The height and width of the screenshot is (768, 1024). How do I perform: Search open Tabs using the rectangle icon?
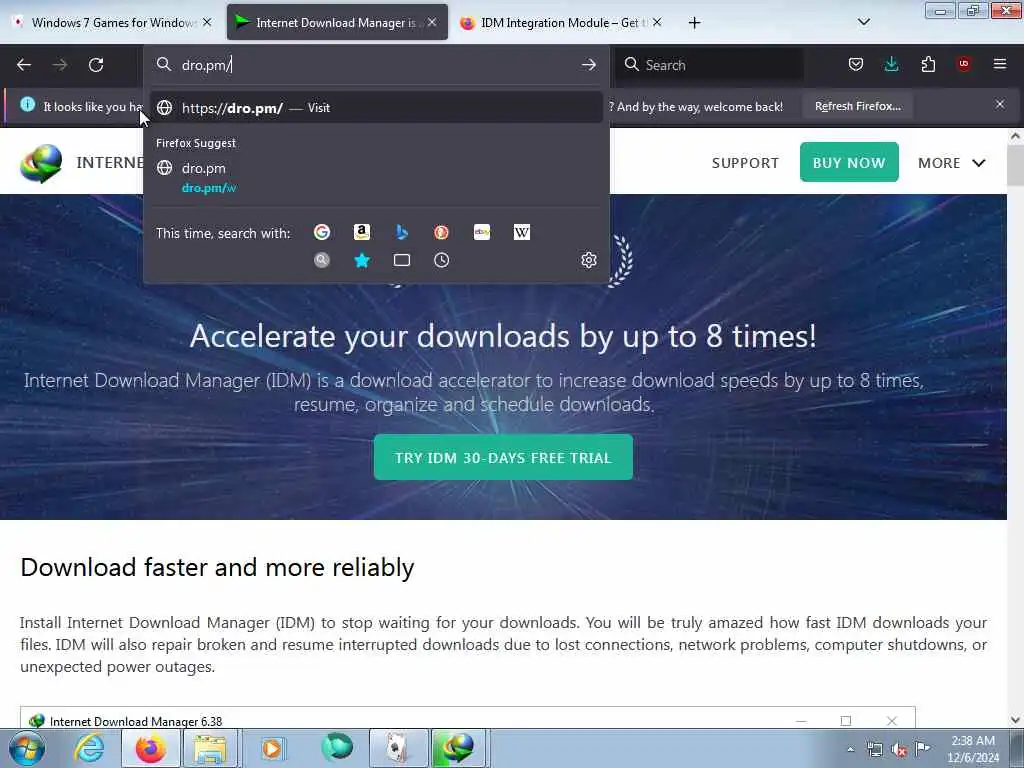[x=402, y=261]
